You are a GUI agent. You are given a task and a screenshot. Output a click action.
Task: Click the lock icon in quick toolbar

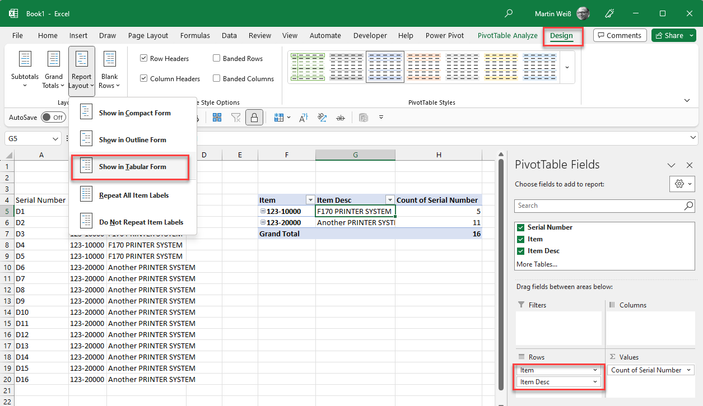point(255,117)
